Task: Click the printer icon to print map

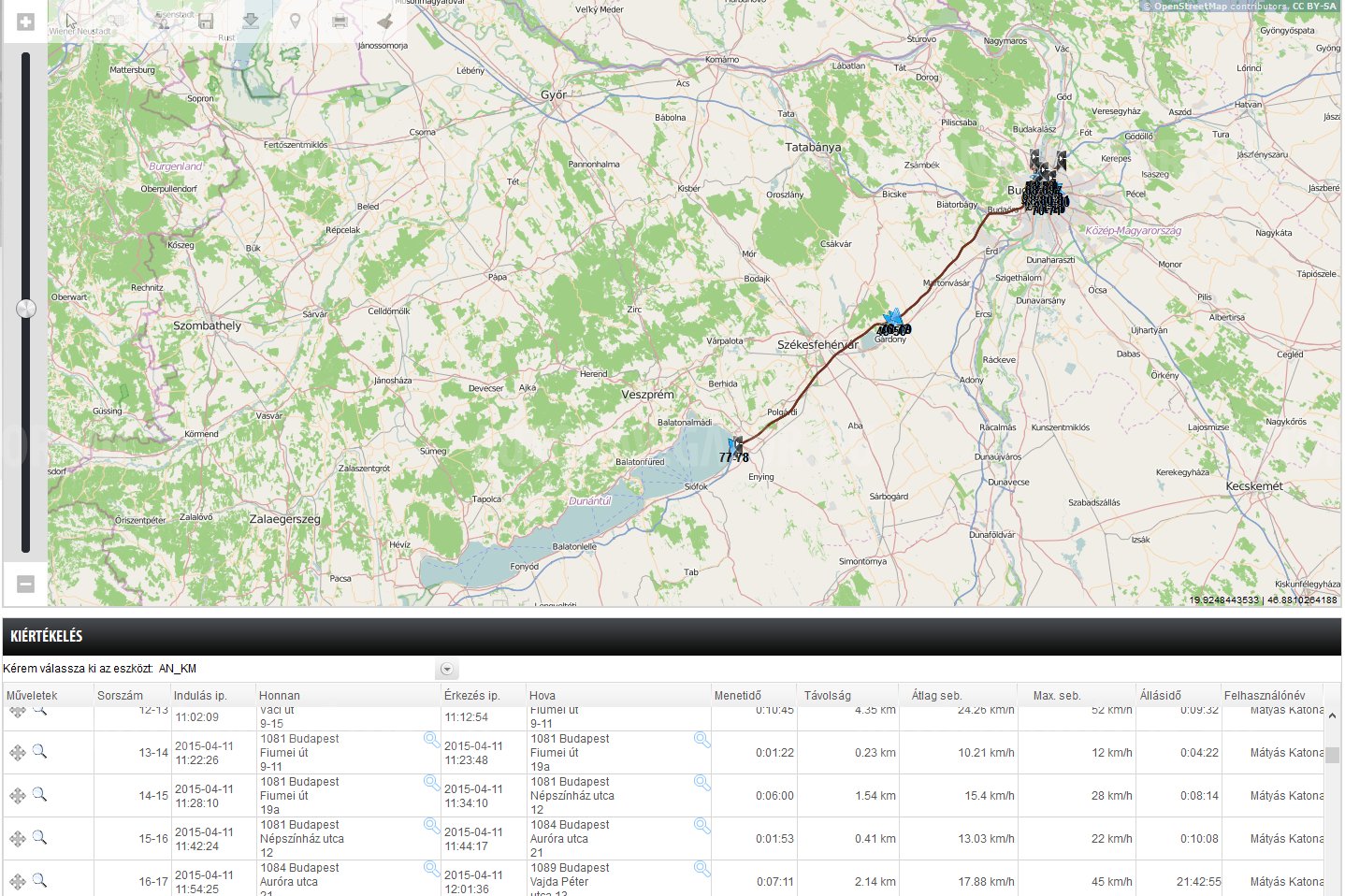Action: 340,22
